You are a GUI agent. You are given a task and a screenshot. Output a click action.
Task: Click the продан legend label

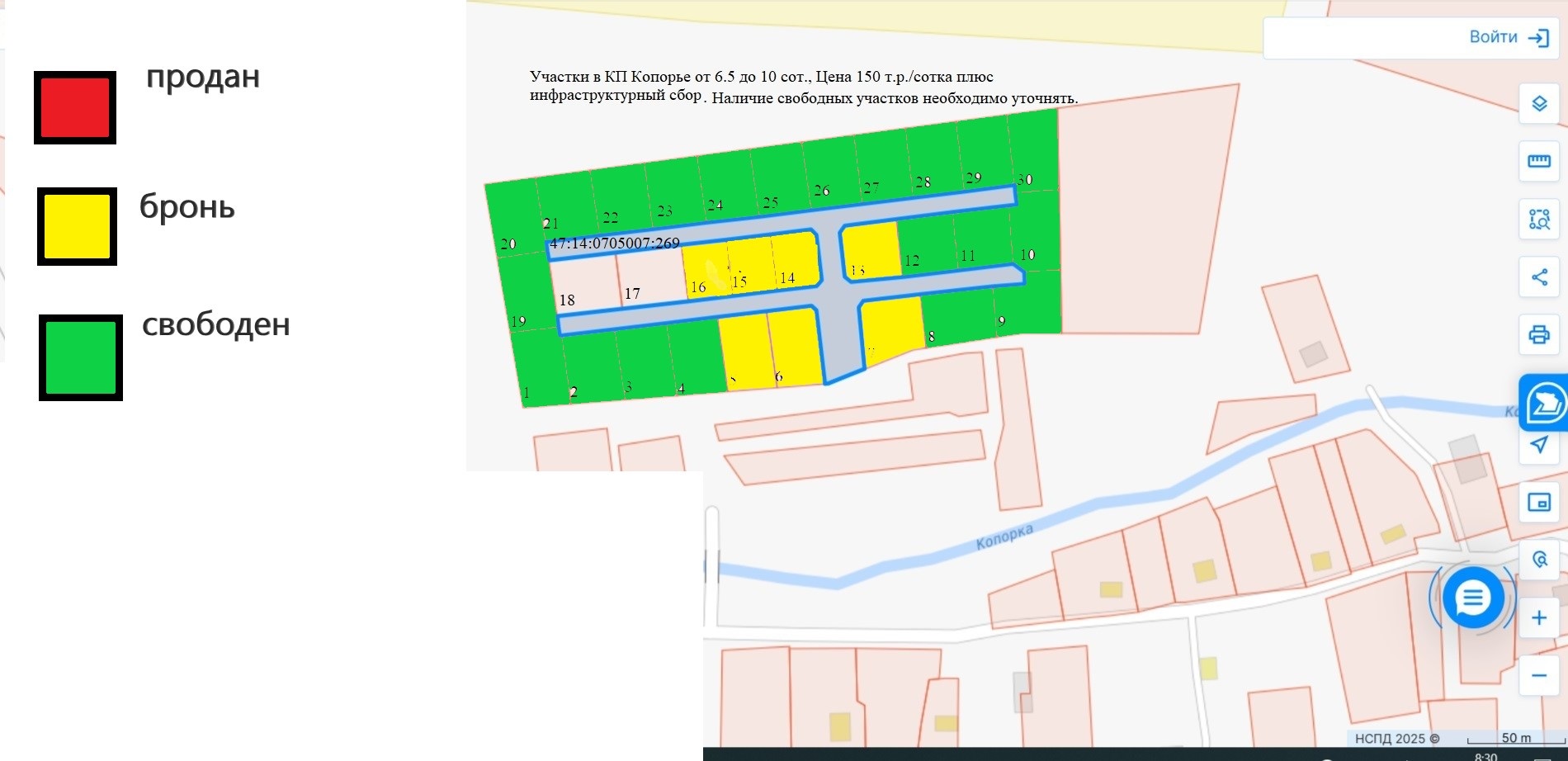click(x=203, y=77)
